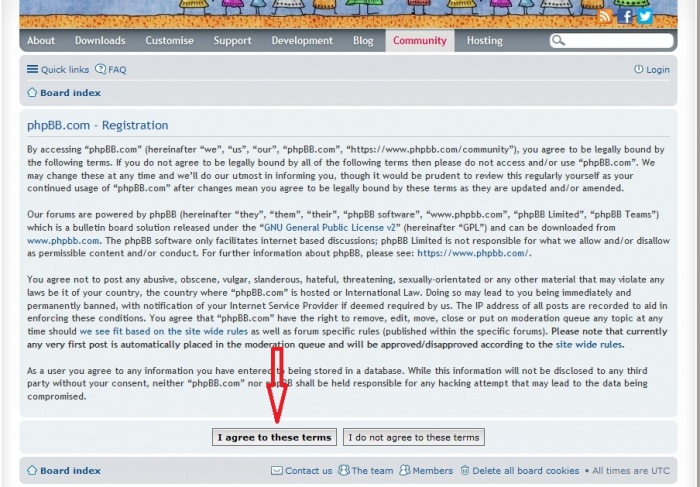
Task: Click the home icon beside bottom Board index
Action: pyautogui.click(x=32, y=470)
